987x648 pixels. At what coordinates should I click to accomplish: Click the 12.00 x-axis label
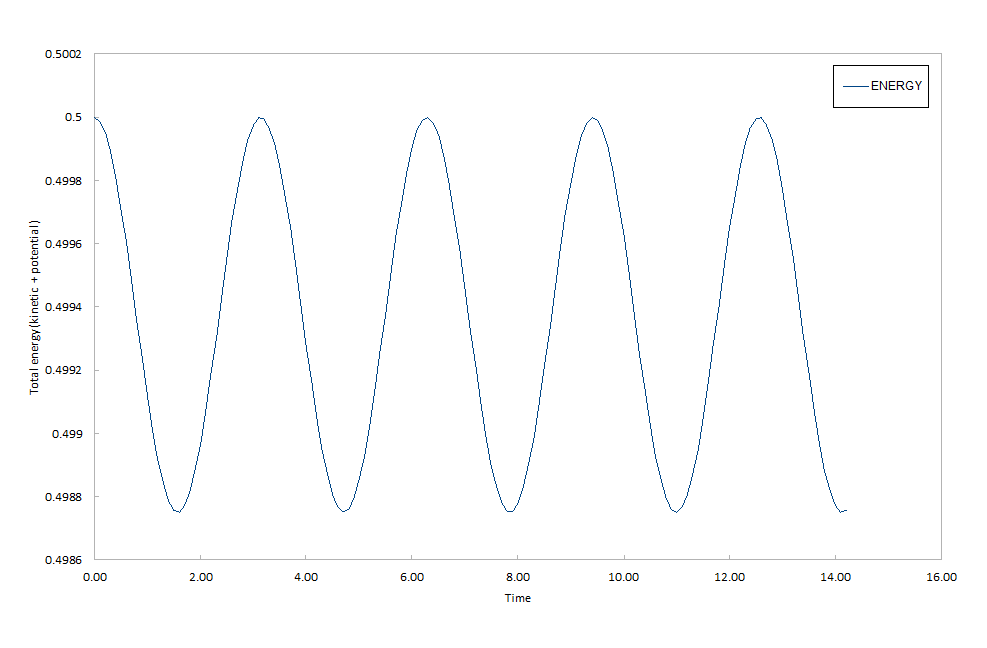730,577
